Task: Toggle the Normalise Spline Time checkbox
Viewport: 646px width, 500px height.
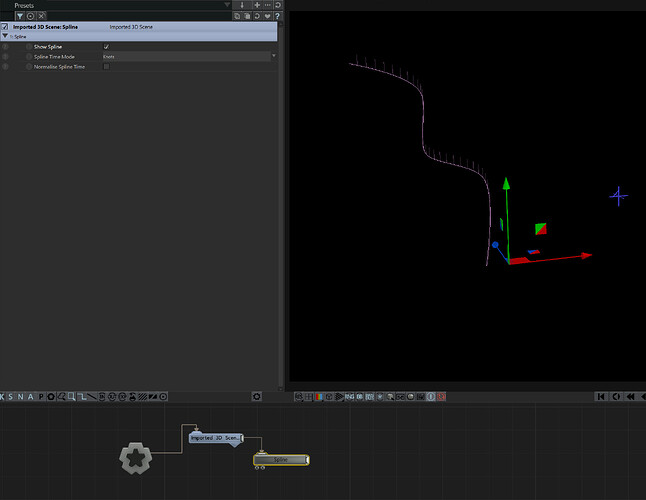Action: coord(106,66)
